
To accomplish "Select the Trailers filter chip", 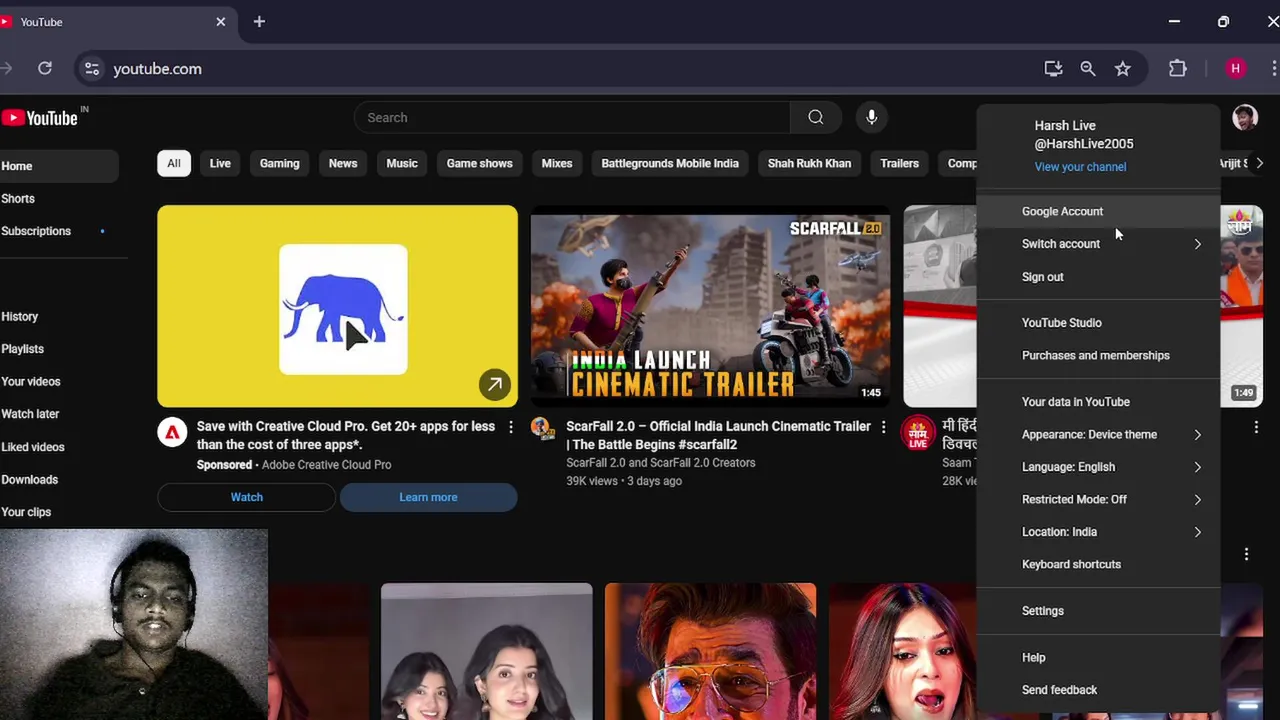I will coord(899,163).
